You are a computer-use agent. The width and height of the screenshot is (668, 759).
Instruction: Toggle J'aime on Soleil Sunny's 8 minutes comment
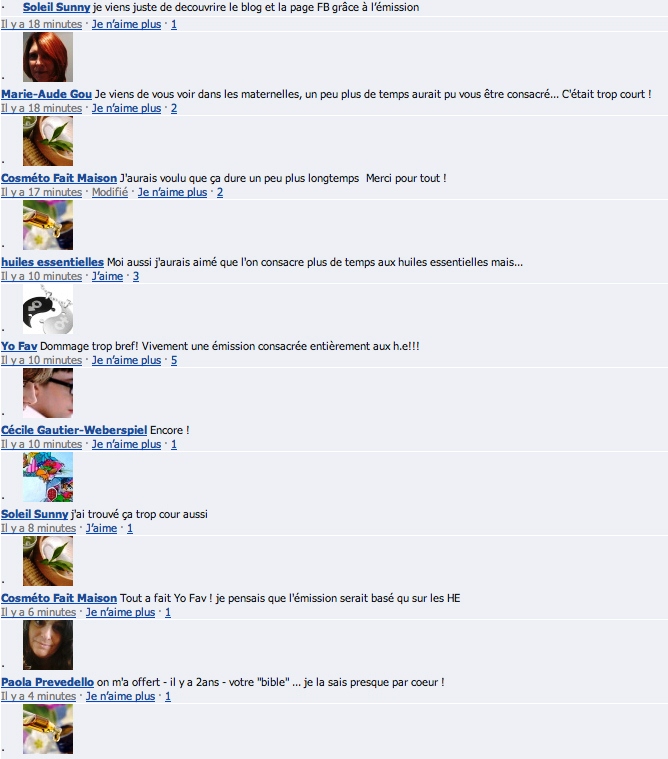pyautogui.click(x=101, y=528)
